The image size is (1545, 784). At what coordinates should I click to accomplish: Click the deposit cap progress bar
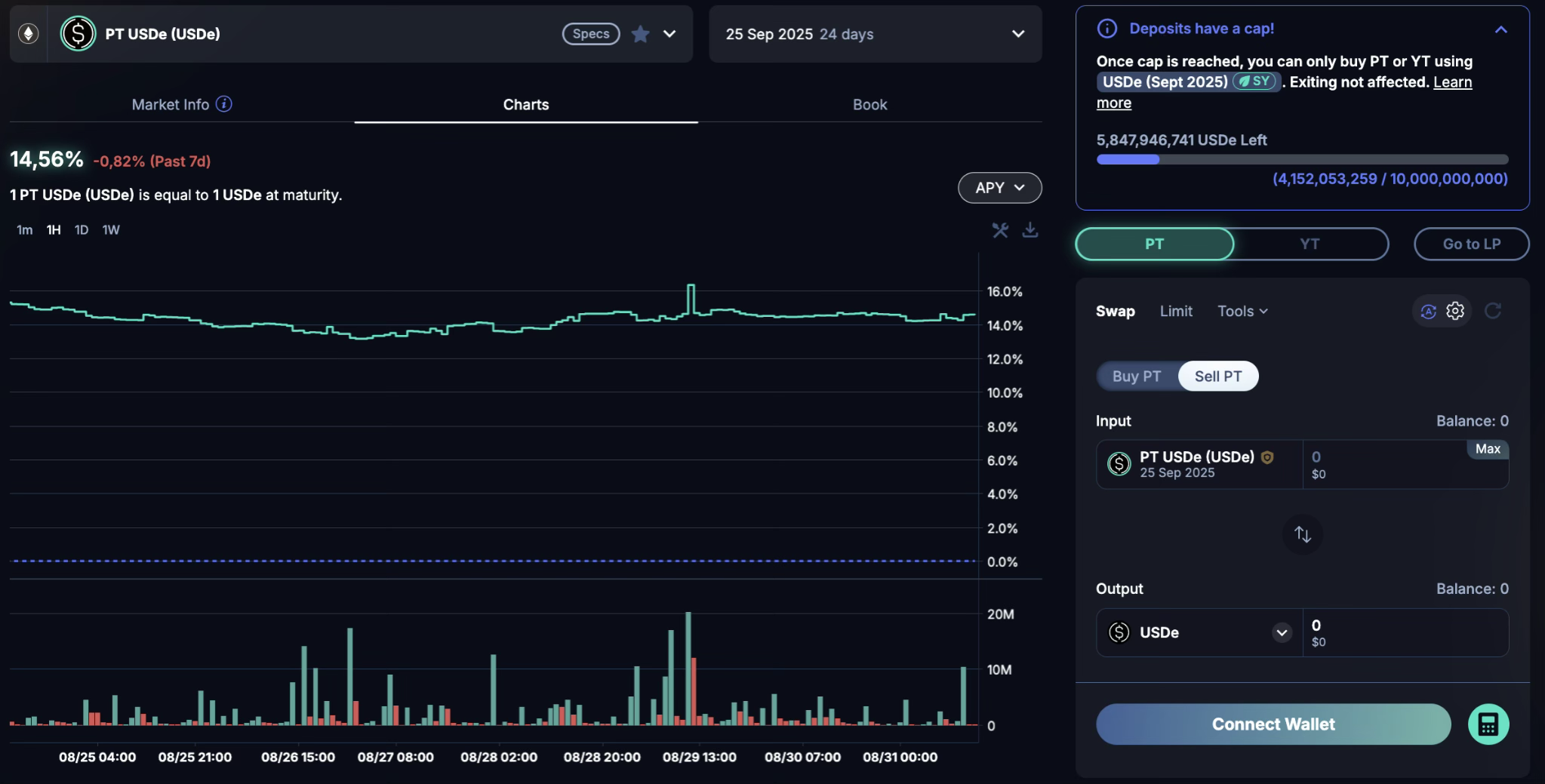coord(1302,159)
